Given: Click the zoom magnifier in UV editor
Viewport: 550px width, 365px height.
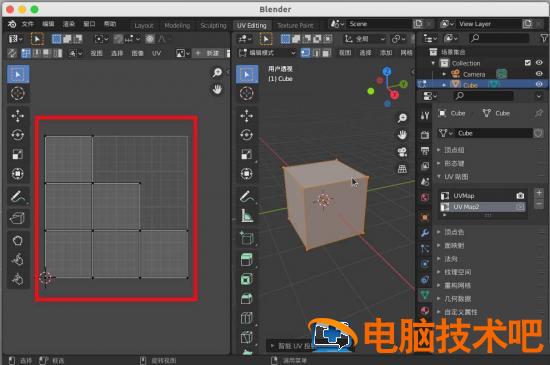Looking at the screenshot, I should tap(217, 73).
